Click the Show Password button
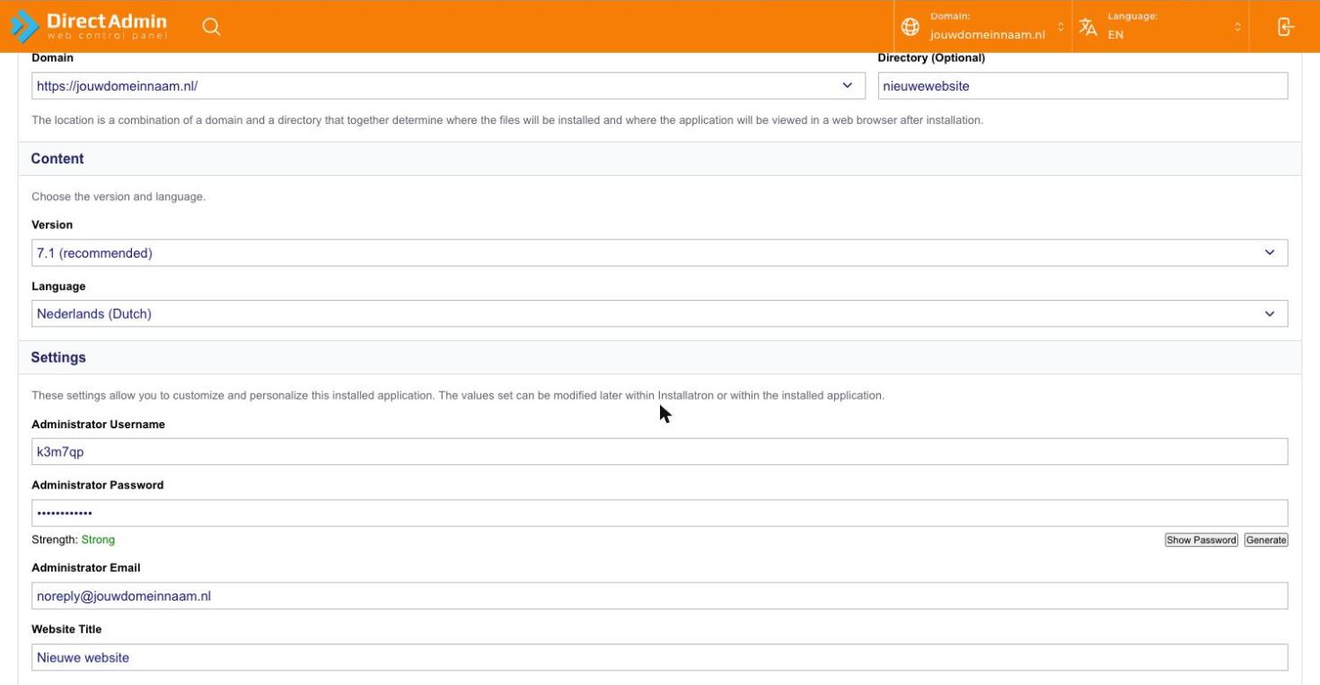 (1201, 540)
